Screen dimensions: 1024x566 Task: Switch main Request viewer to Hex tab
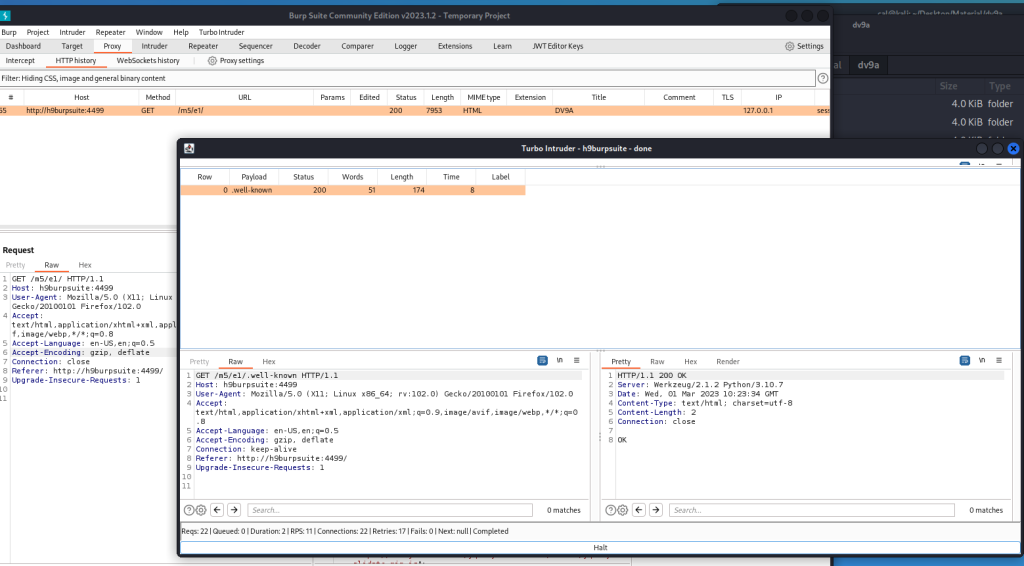coord(85,265)
